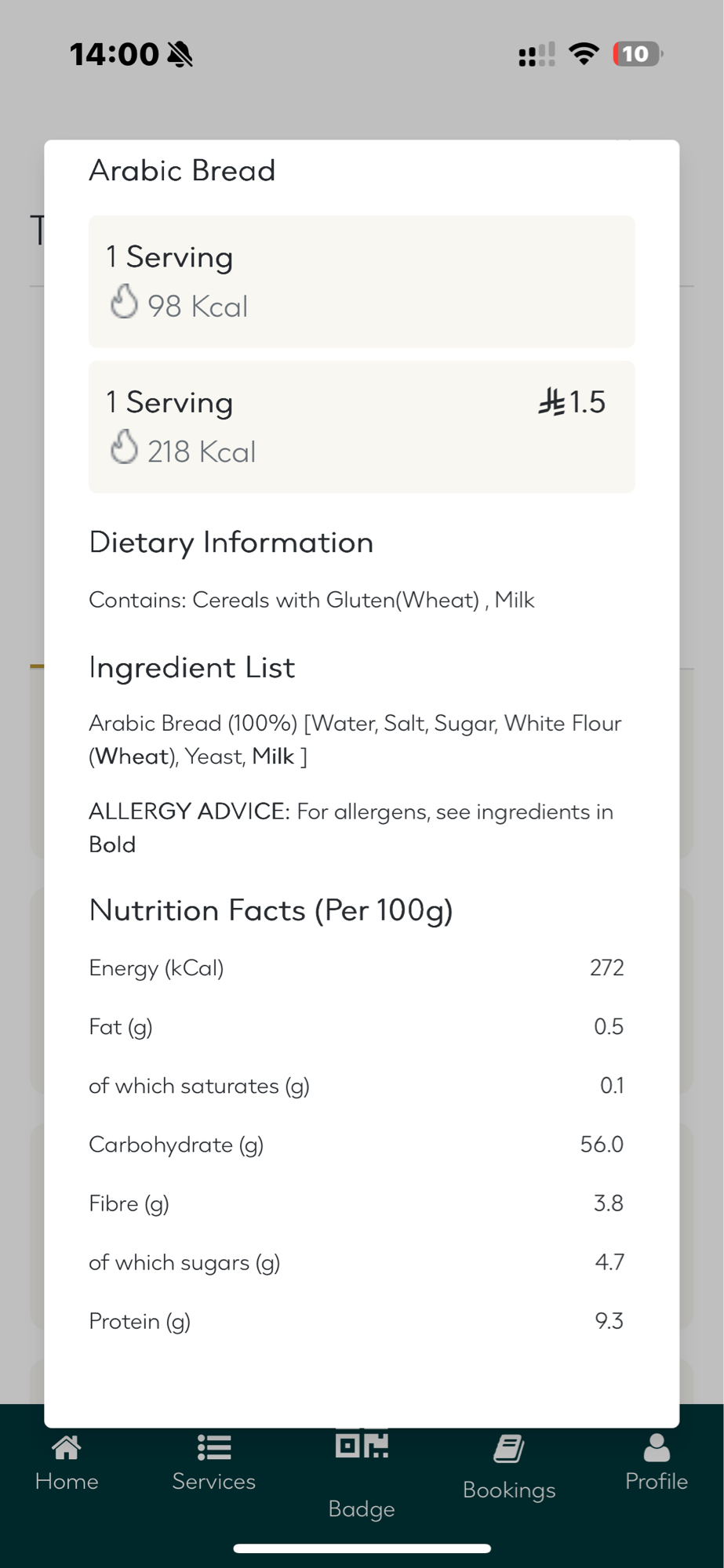Open the Services list icon
The image size is (724, 1568).
pos(213,1448)
